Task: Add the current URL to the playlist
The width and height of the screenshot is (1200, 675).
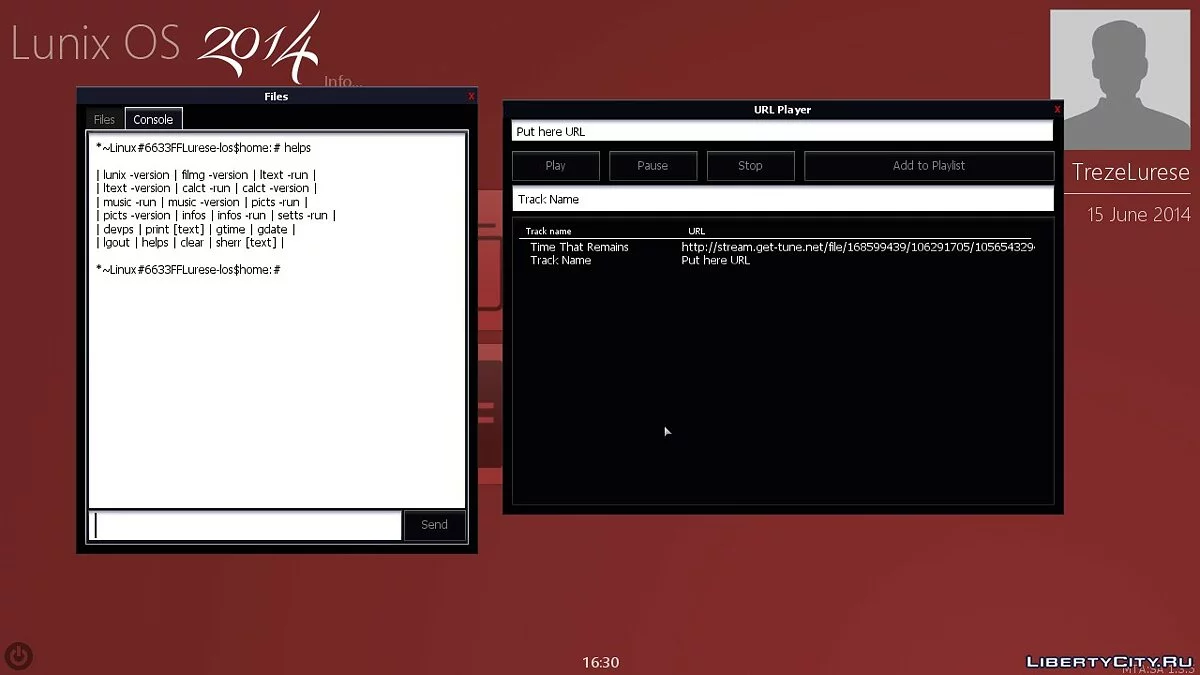Action: pos(928,165)
